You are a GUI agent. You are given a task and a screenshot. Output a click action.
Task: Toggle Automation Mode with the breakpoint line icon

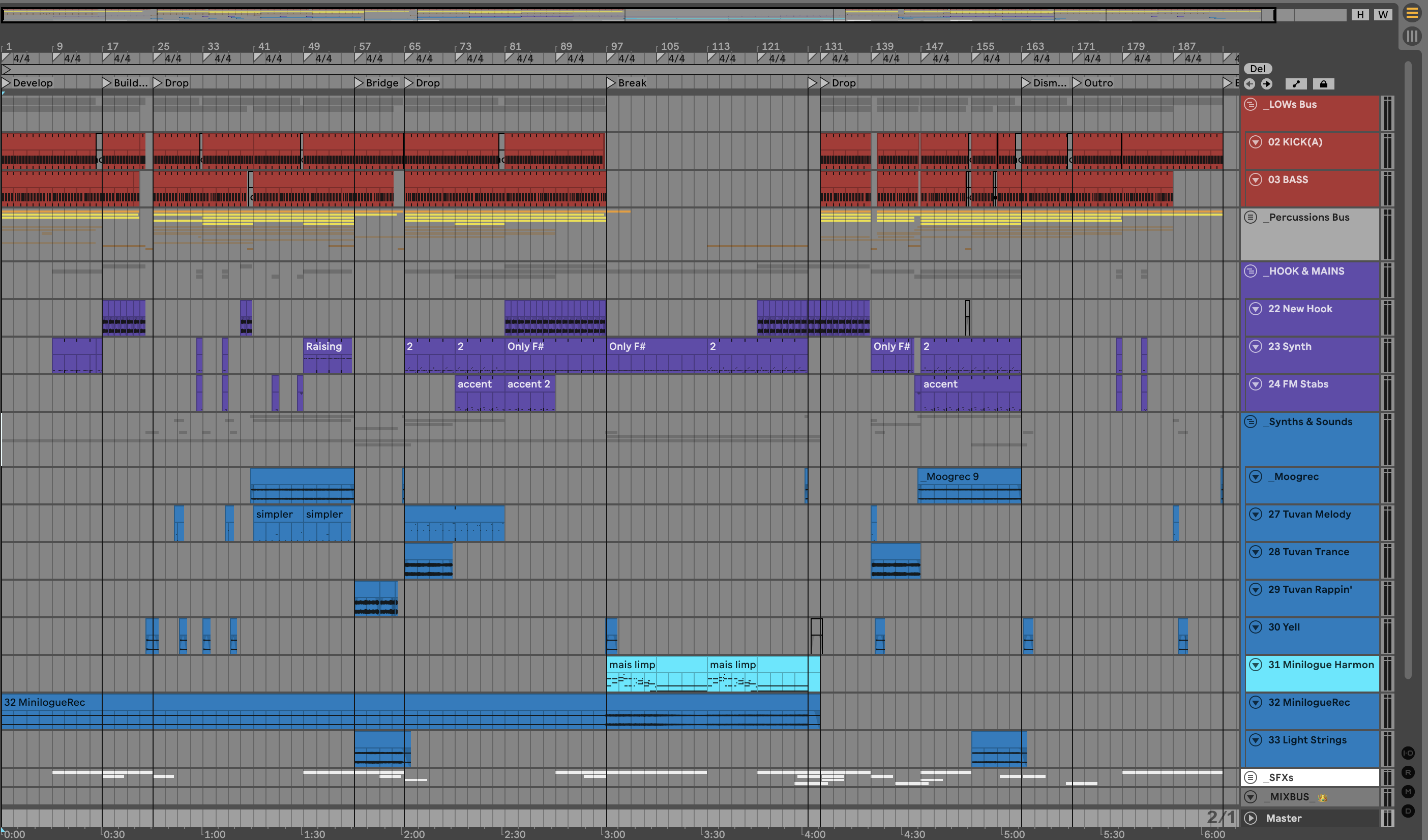[1296, 84]
